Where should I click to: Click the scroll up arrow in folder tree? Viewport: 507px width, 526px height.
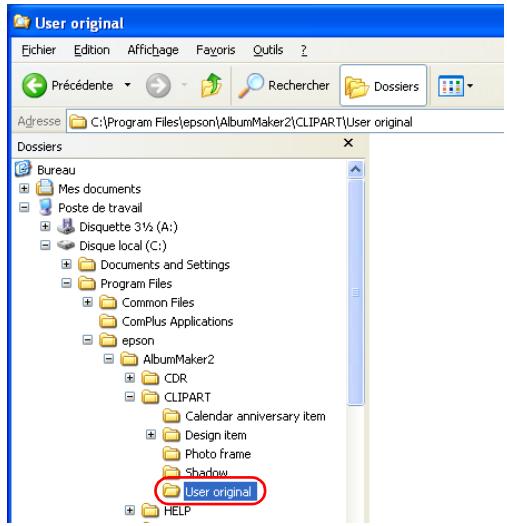(356, 169)
